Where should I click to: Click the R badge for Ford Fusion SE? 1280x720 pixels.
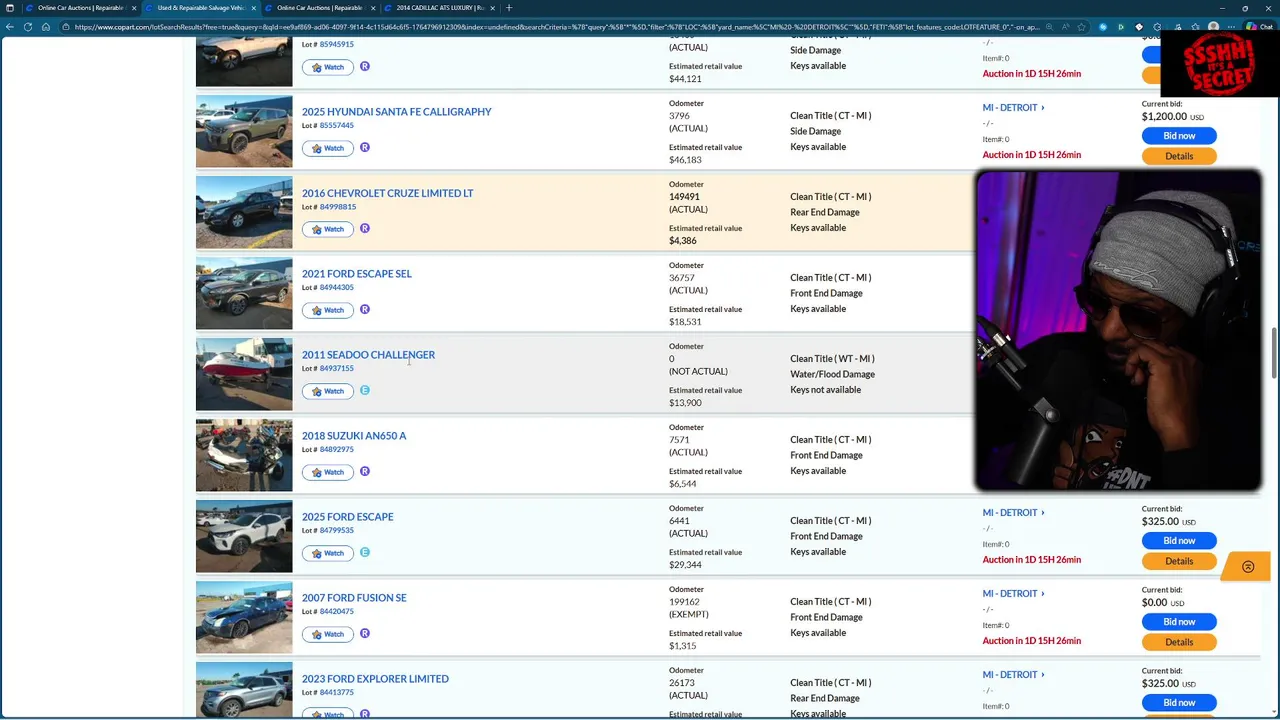click(365, 634)
